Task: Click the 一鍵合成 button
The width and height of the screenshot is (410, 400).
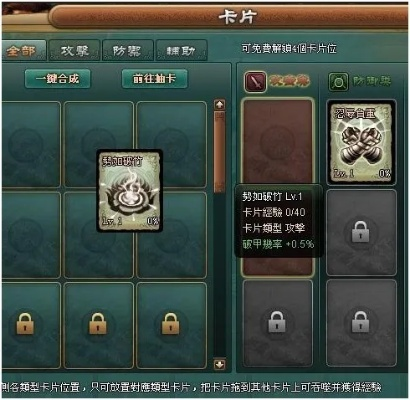Action: tap(58, 79)
